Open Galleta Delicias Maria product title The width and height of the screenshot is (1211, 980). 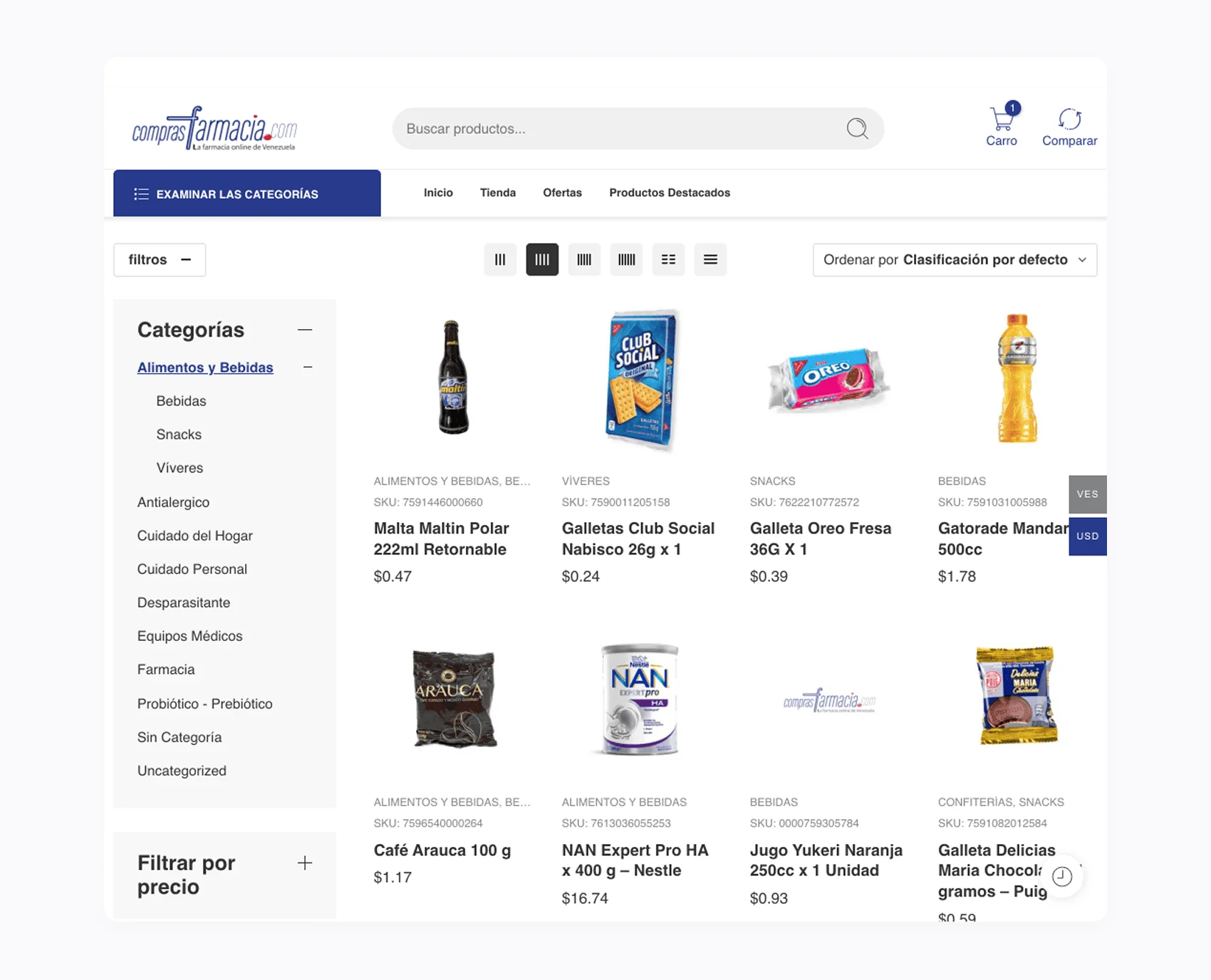(997, 870)
